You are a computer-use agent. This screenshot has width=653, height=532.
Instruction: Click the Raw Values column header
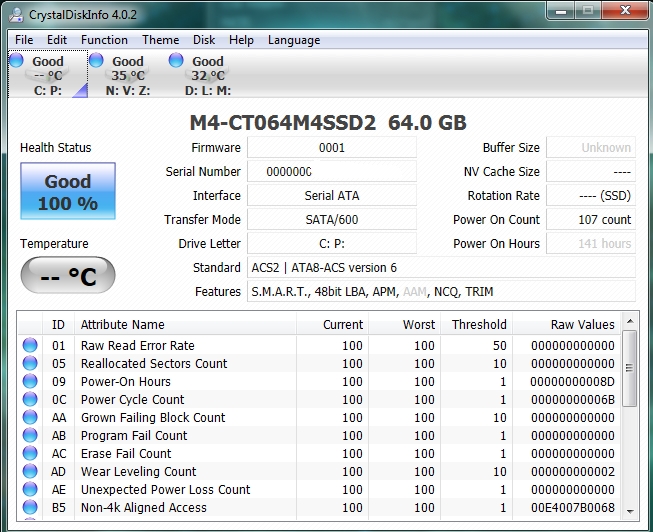pyautogui.click(x=566, y=325)
